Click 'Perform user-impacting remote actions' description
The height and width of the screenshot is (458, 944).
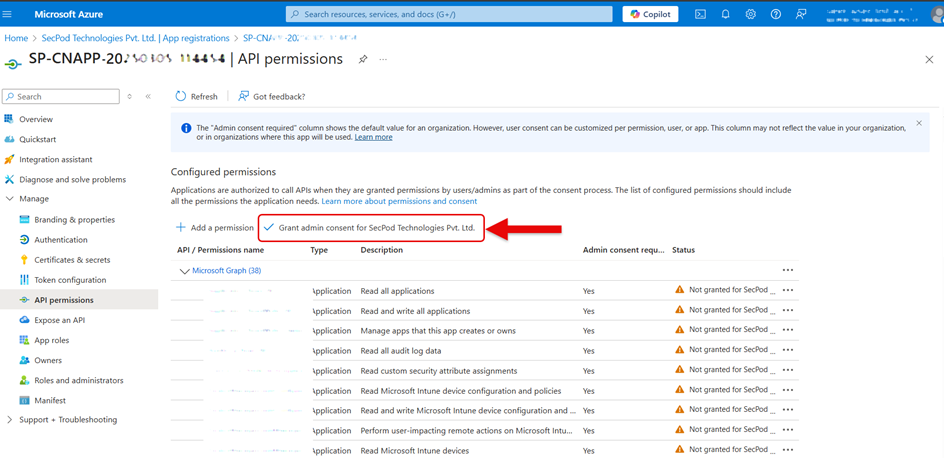tap(468, 431)
